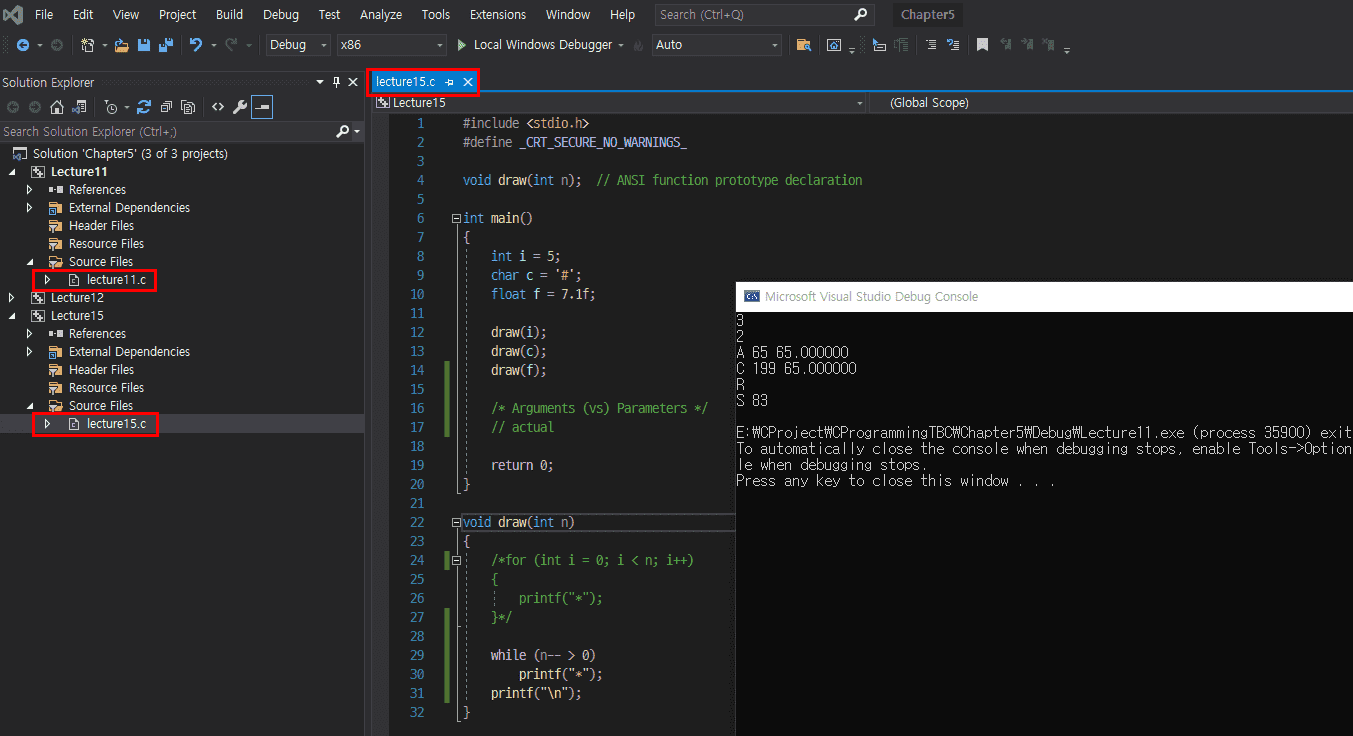Screen dimensions: 1353x736
Task: Refresh the Solution Explorer view
Action: click(x=144, y=107)
